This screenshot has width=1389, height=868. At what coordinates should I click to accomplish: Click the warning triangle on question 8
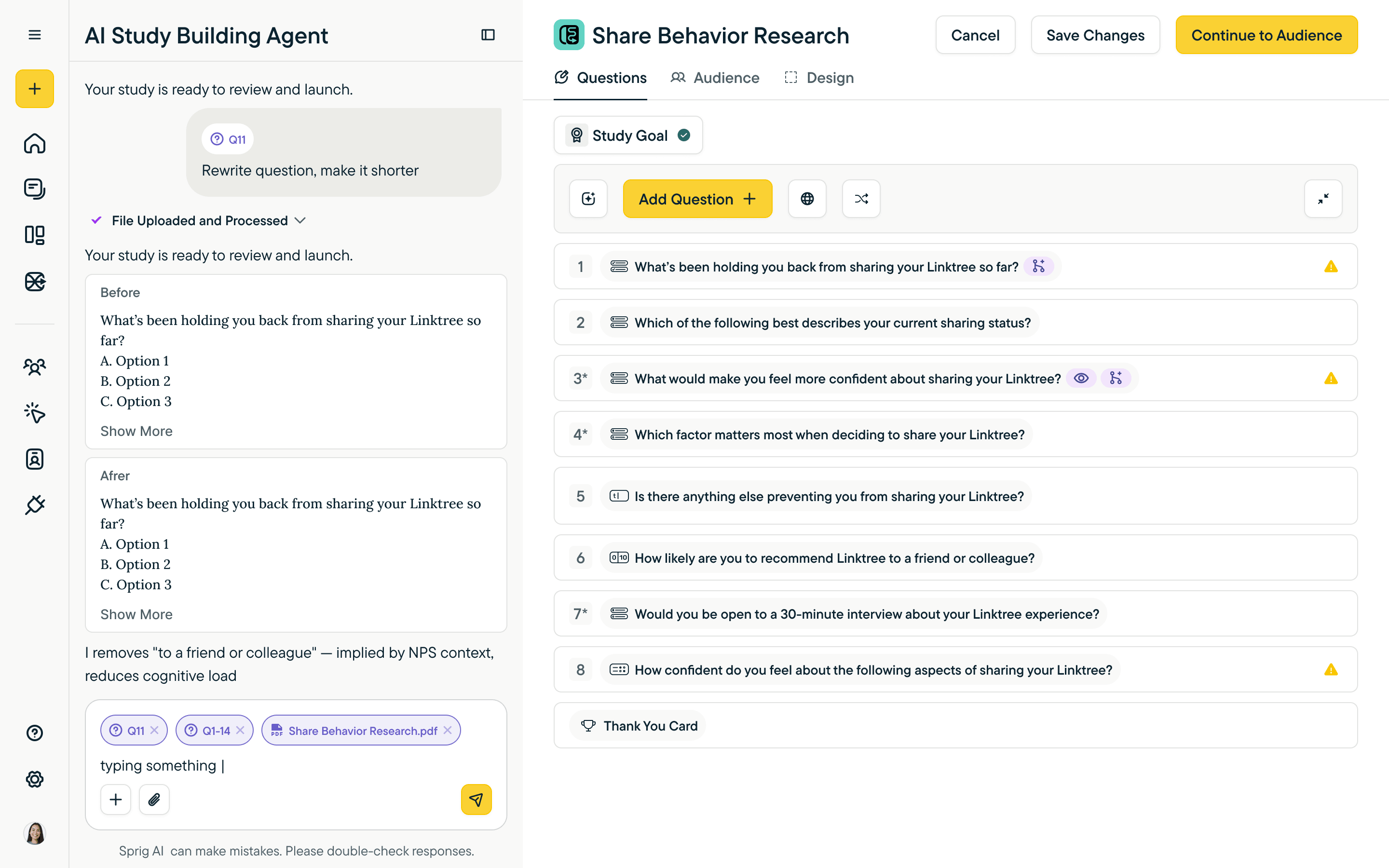(1331, 669)
